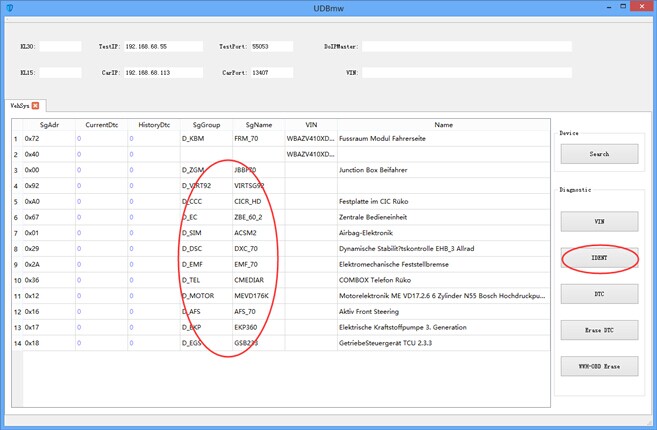Switch to the VehSys tab

click(x=20, y=106)
